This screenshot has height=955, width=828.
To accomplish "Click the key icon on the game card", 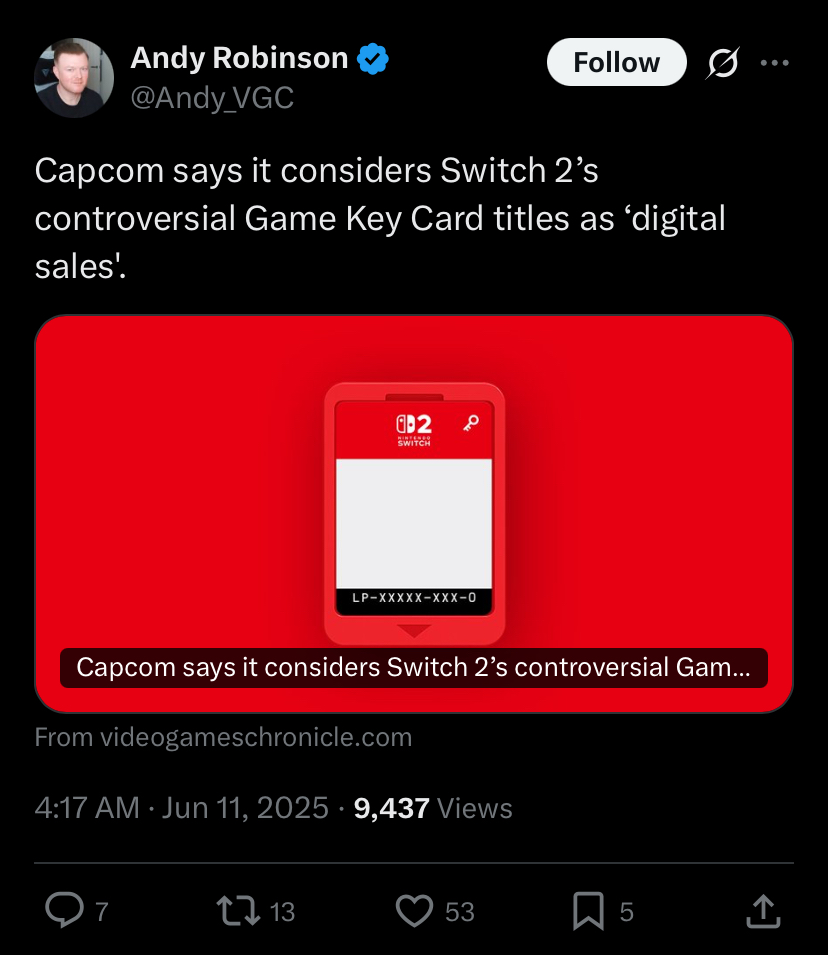I will pos(471,423).
